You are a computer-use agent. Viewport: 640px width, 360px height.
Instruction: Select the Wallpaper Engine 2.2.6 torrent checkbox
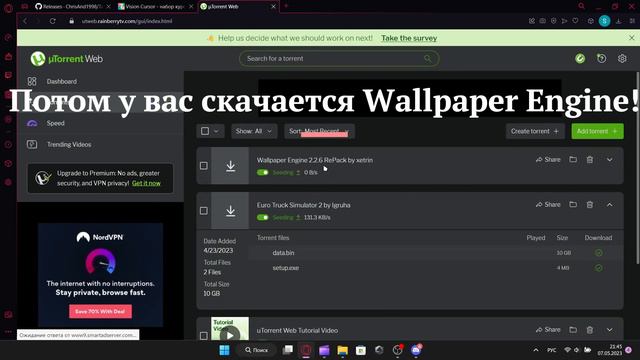204,166
